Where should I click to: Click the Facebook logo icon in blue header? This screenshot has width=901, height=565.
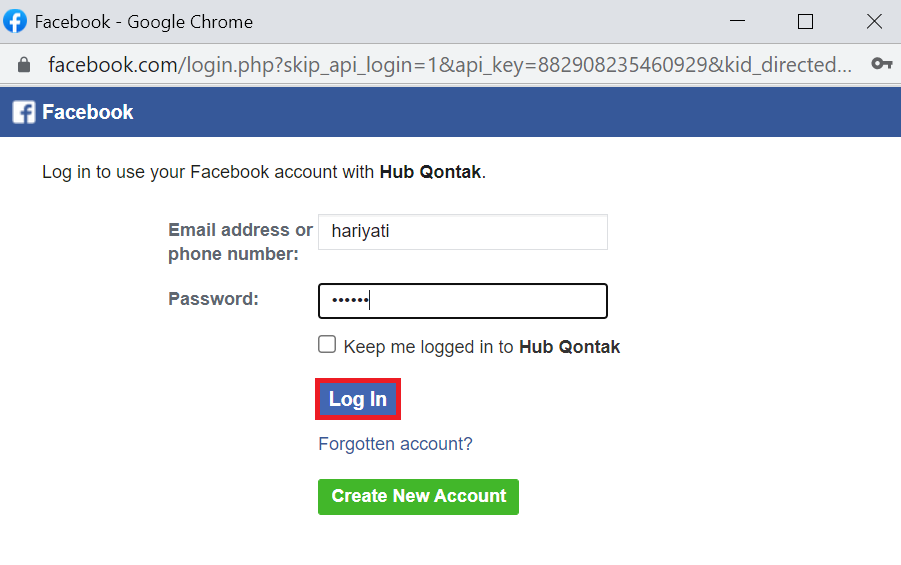24,112
